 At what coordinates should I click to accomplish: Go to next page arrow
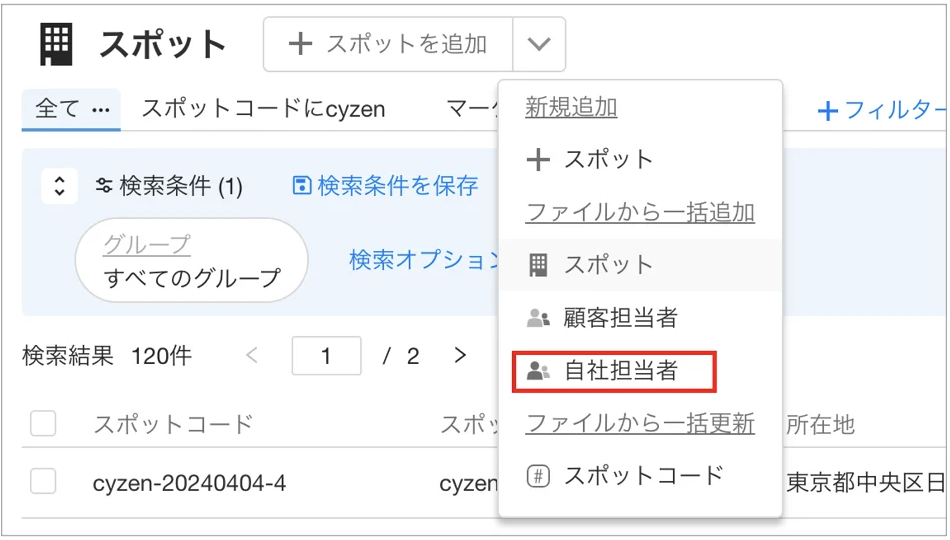pyautogui.click(x=460, y=355)
